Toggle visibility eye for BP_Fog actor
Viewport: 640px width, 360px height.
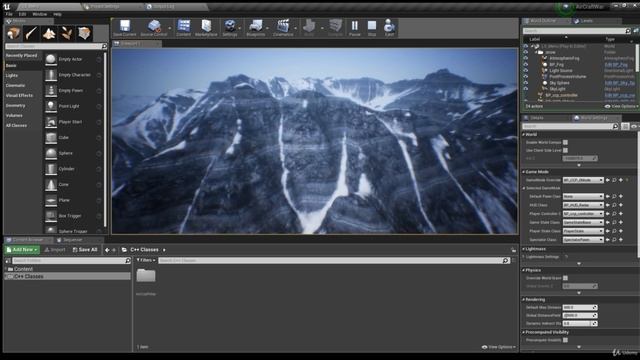(x=526, y=64)
